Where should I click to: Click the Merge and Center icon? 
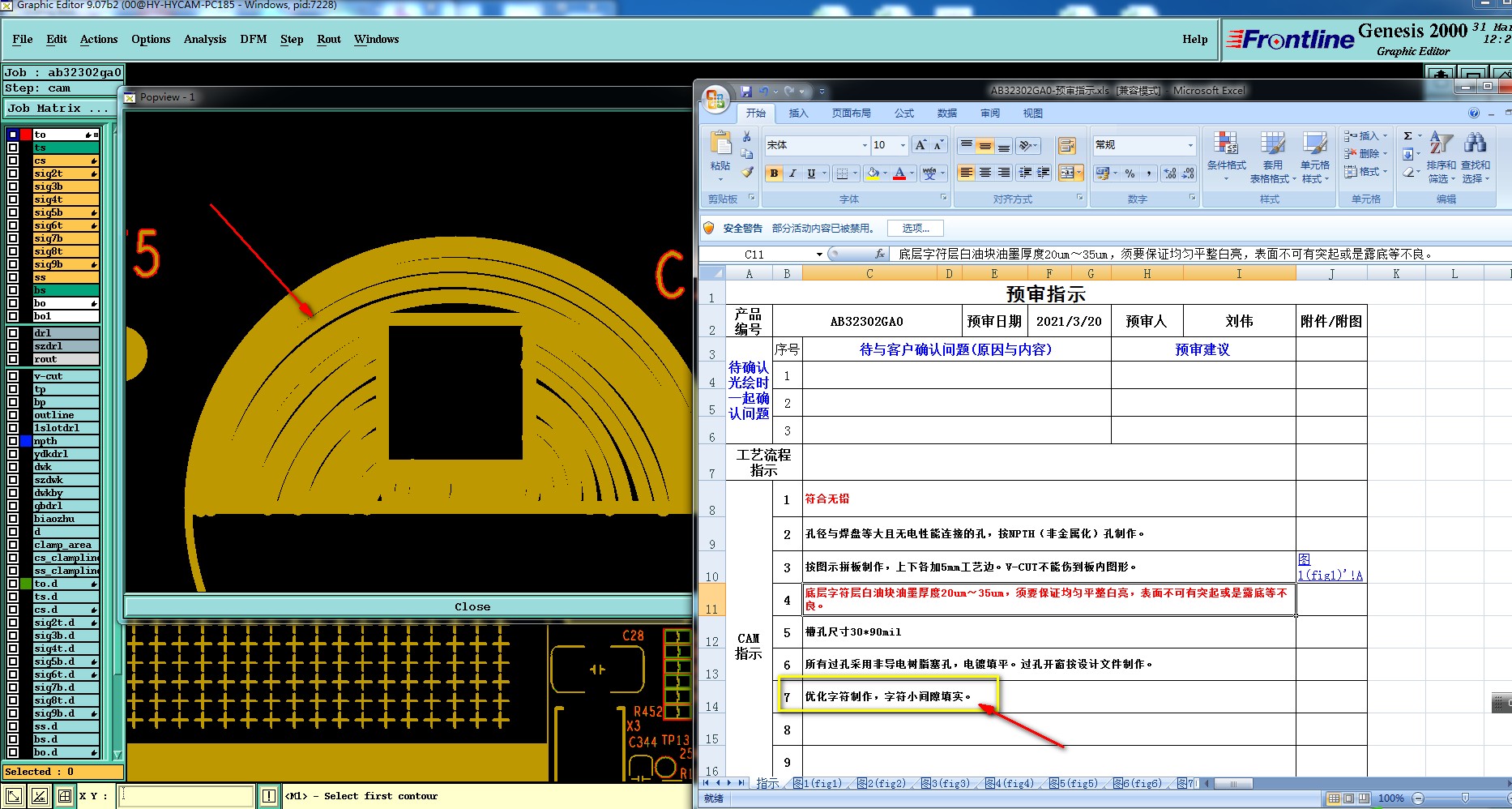pos(1067,173)
